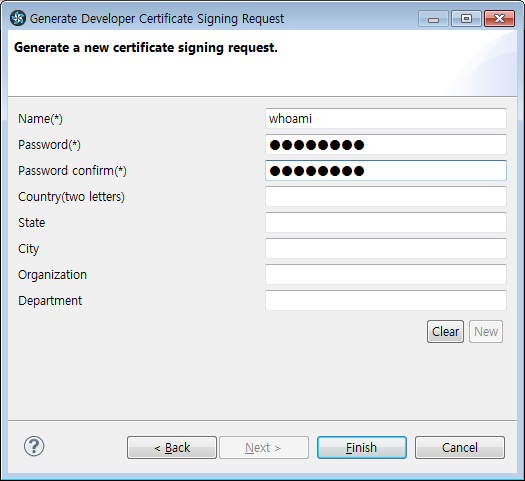Click the disabled Next button

pos(264,448)
